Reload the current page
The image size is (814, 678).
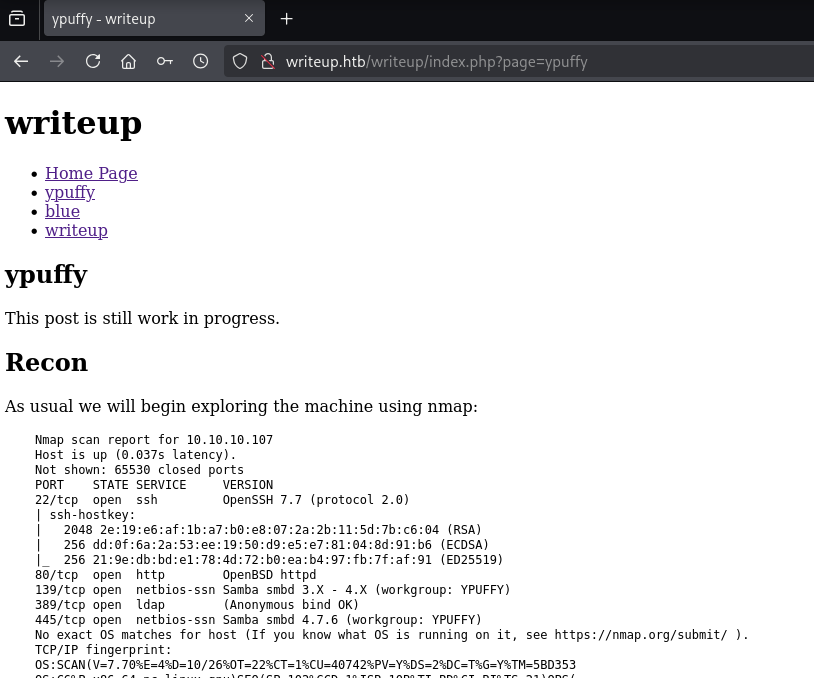(93, 61)
